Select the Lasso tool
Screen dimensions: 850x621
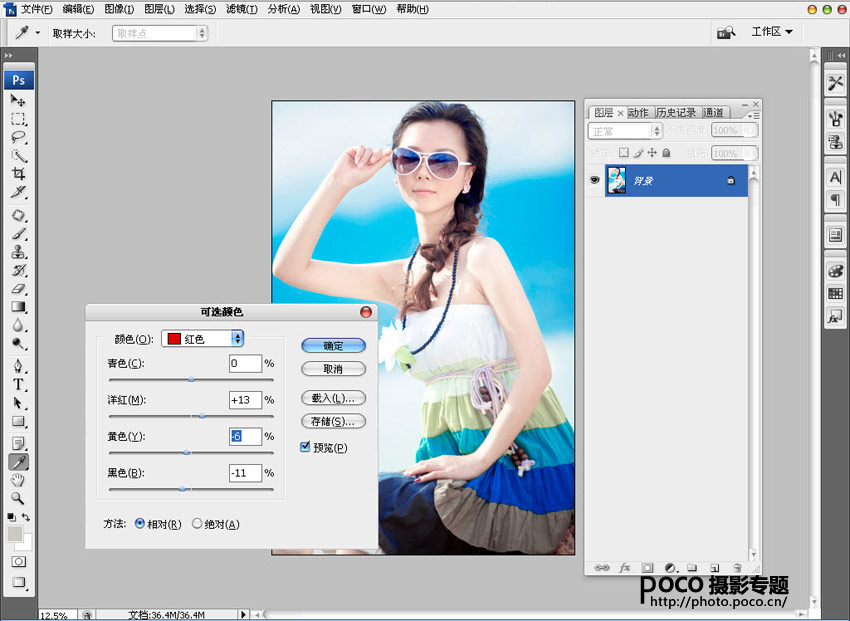click(18, 137)
